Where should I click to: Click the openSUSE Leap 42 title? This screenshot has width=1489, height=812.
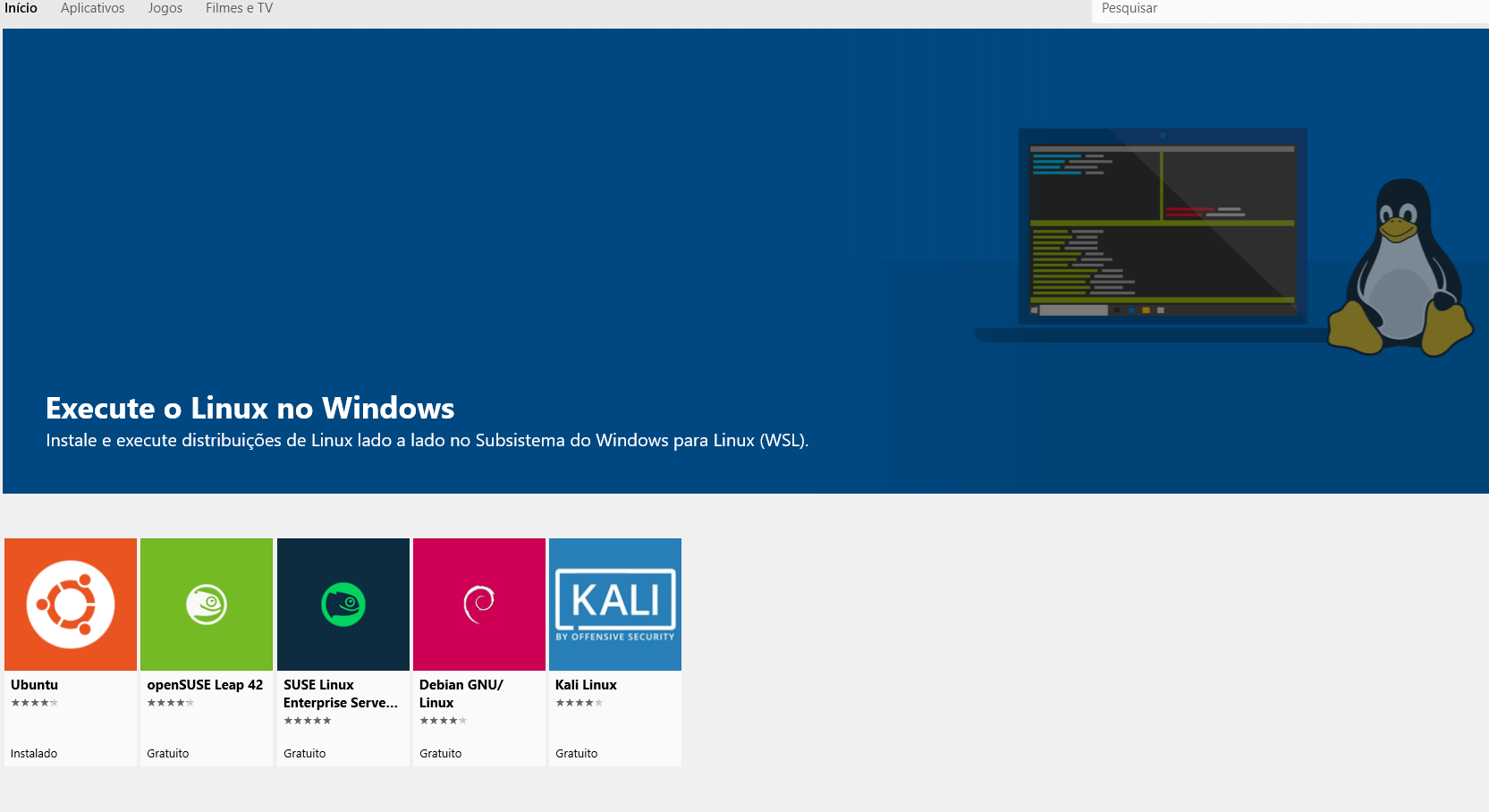point(205,685)
